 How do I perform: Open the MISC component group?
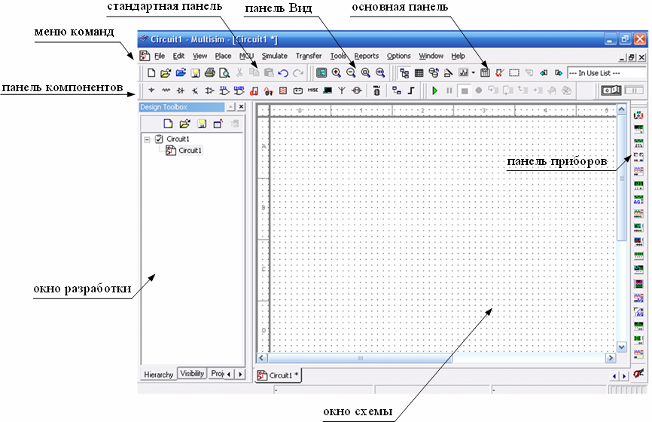313,90
